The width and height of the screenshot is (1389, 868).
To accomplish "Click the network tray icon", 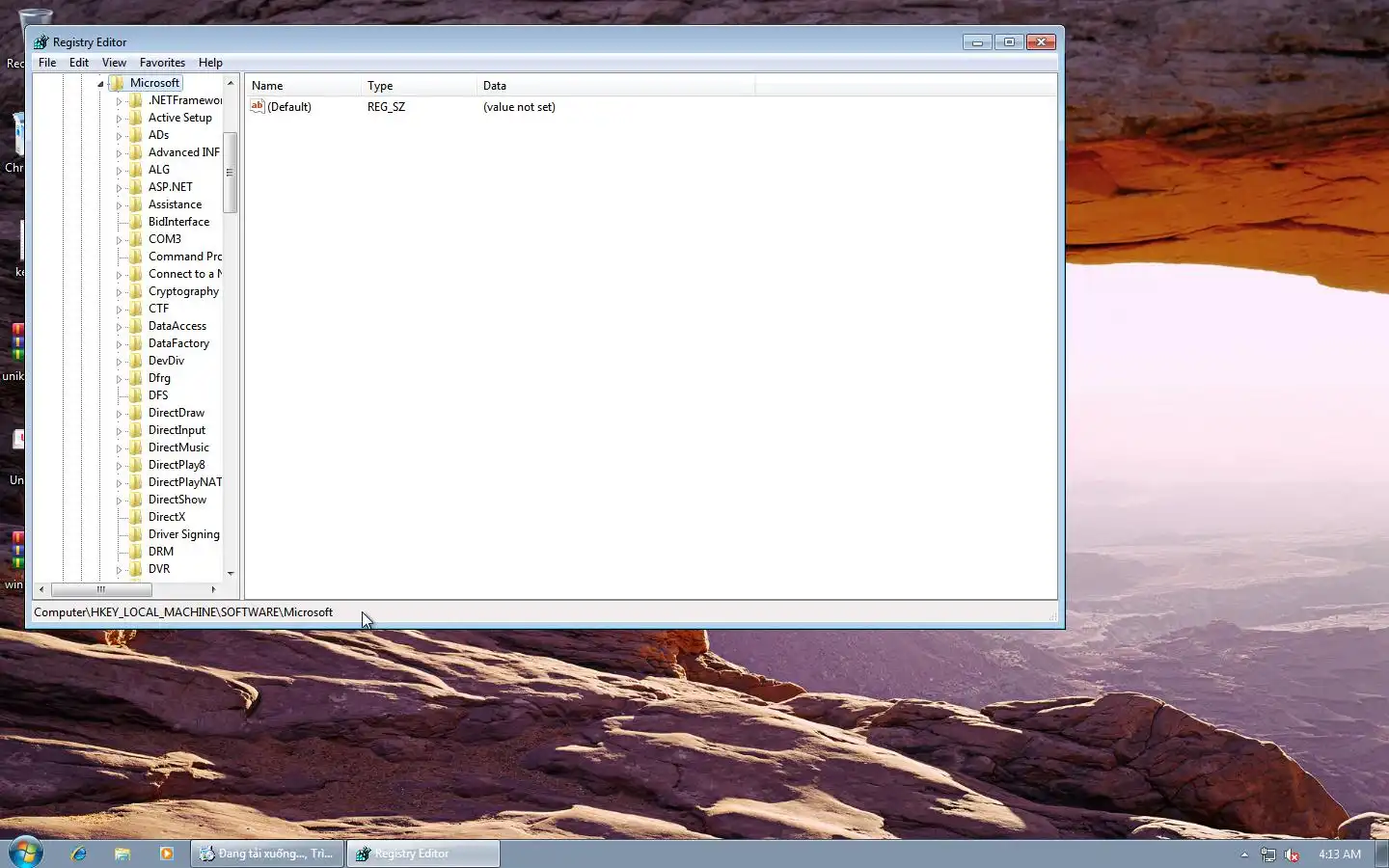I will click(1267, 854).
